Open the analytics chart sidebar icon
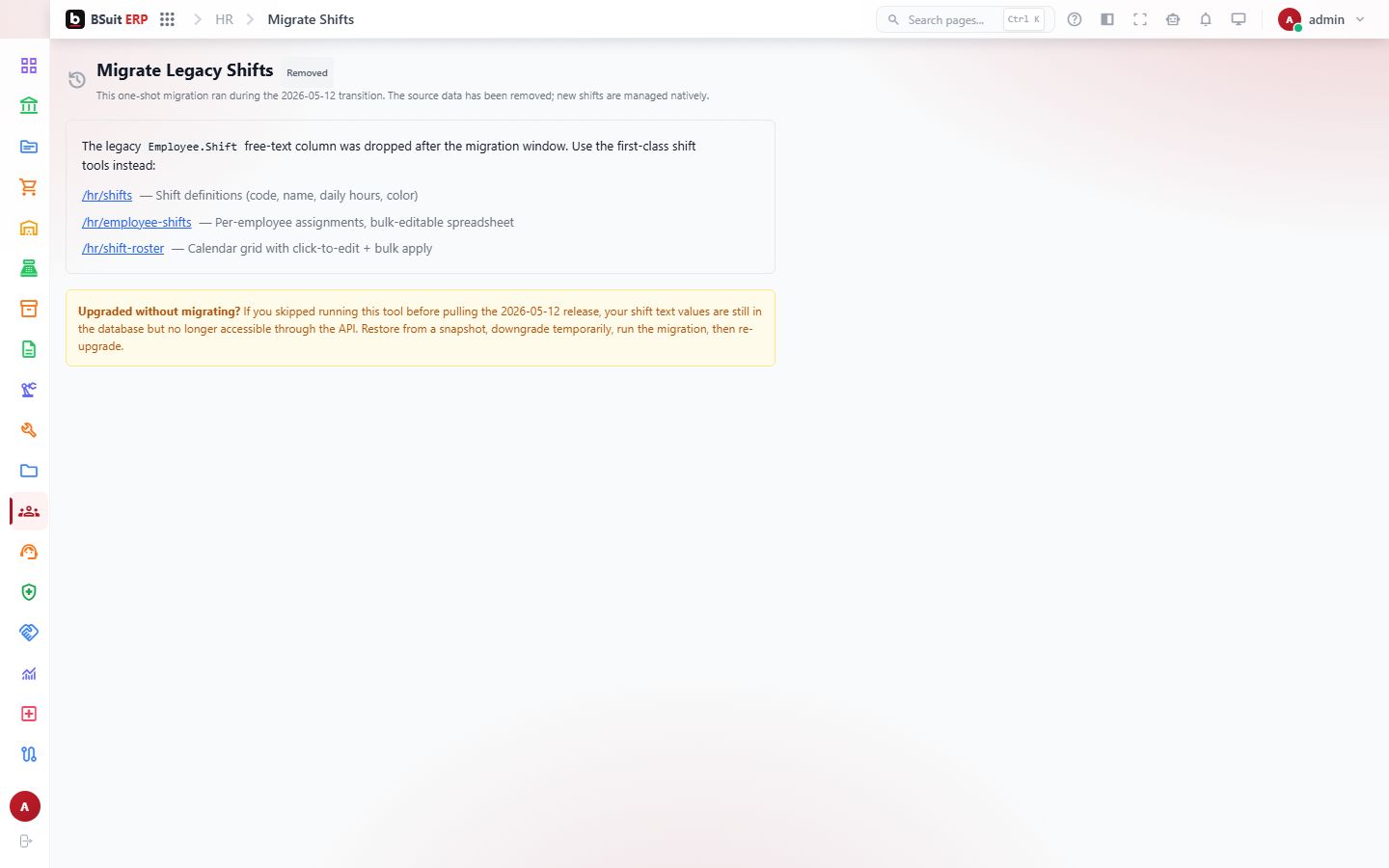This screenshot has height=868, width=1389. (29, 673)
